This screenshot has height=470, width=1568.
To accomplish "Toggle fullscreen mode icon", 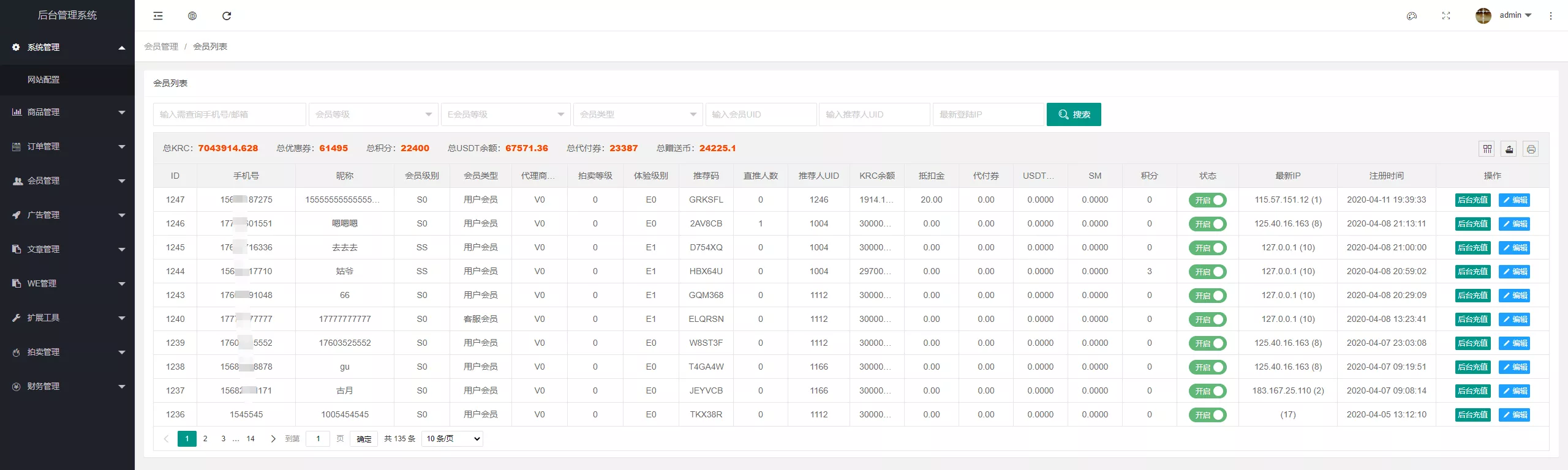I will (x=1446, y=16).
